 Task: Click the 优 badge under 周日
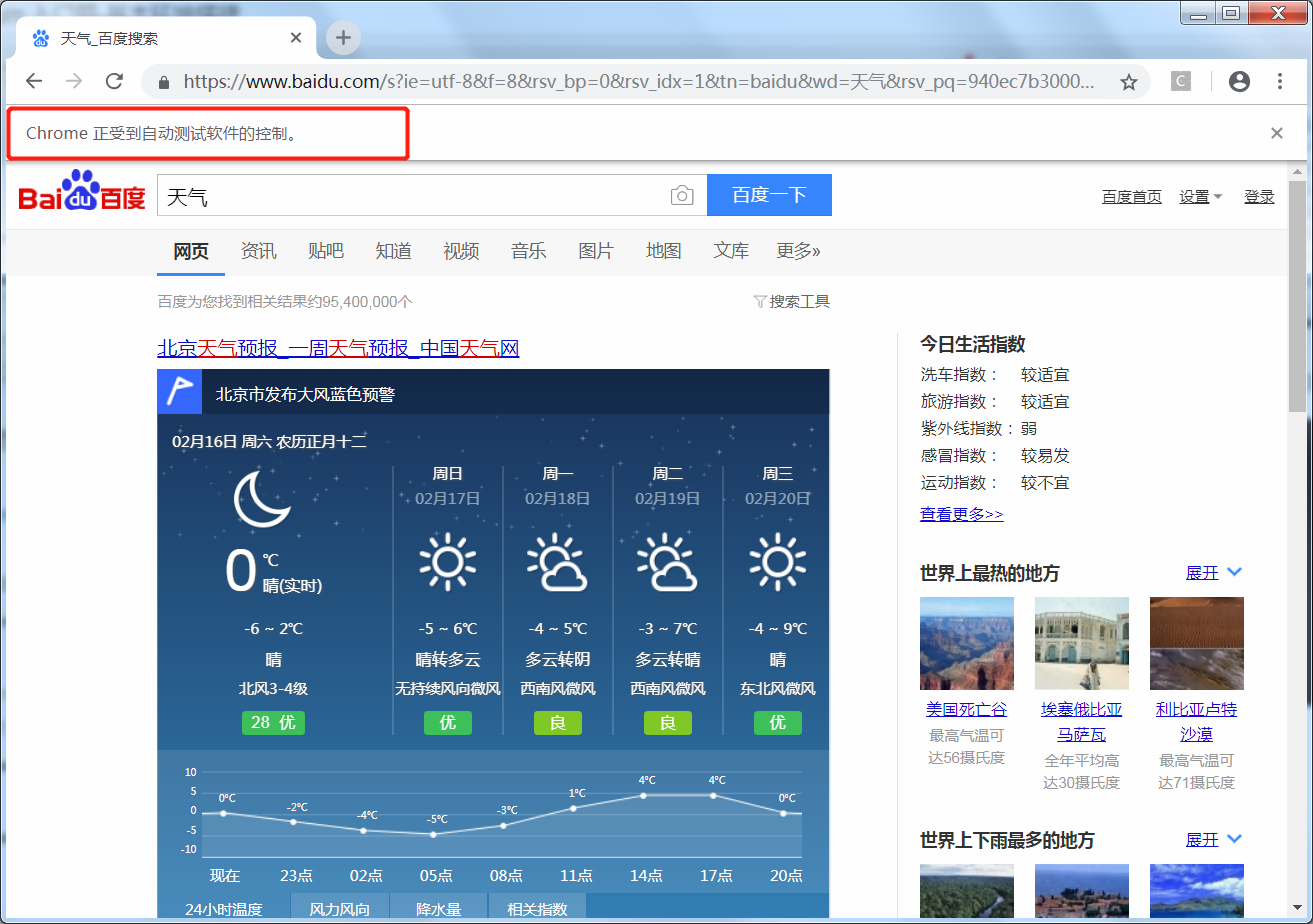[x=448, y=722]
